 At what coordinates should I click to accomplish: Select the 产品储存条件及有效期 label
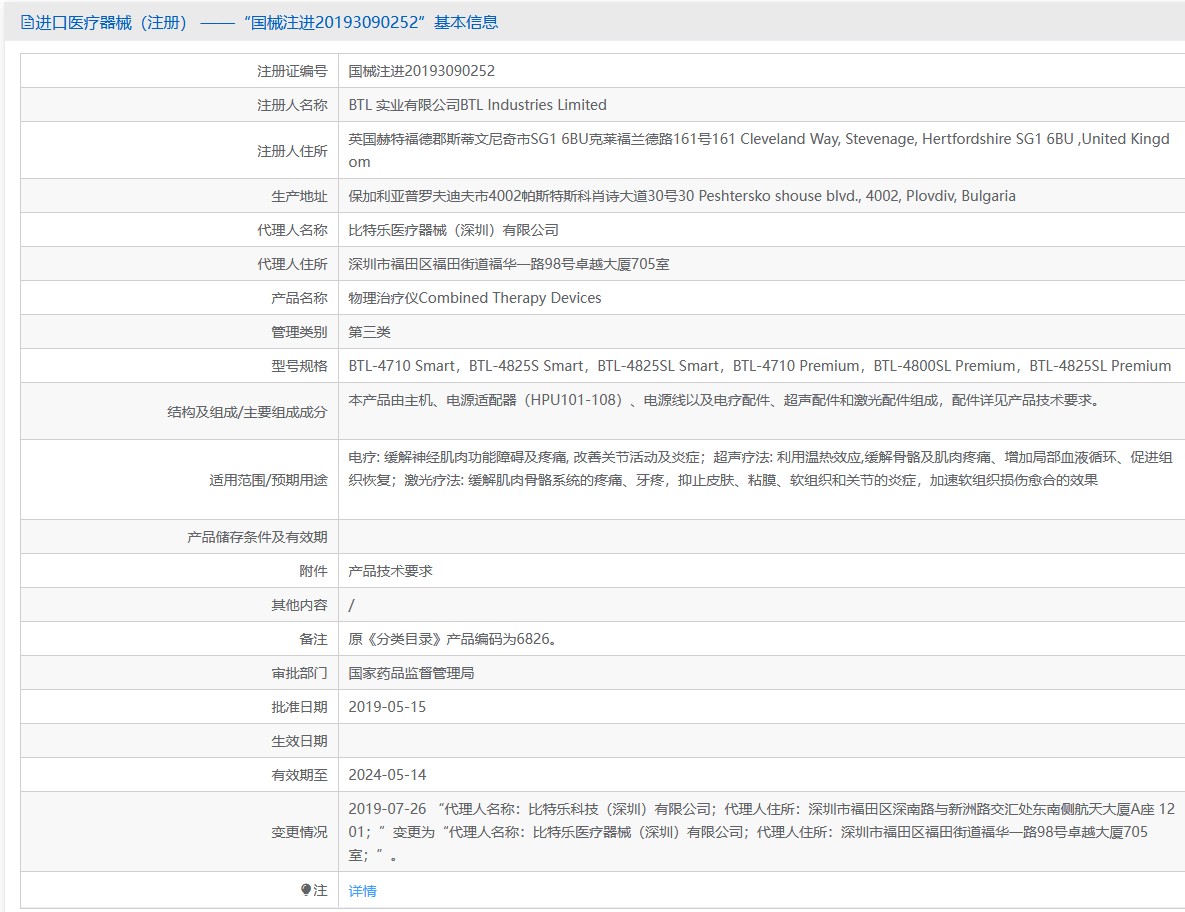click(x=258, y=537)
